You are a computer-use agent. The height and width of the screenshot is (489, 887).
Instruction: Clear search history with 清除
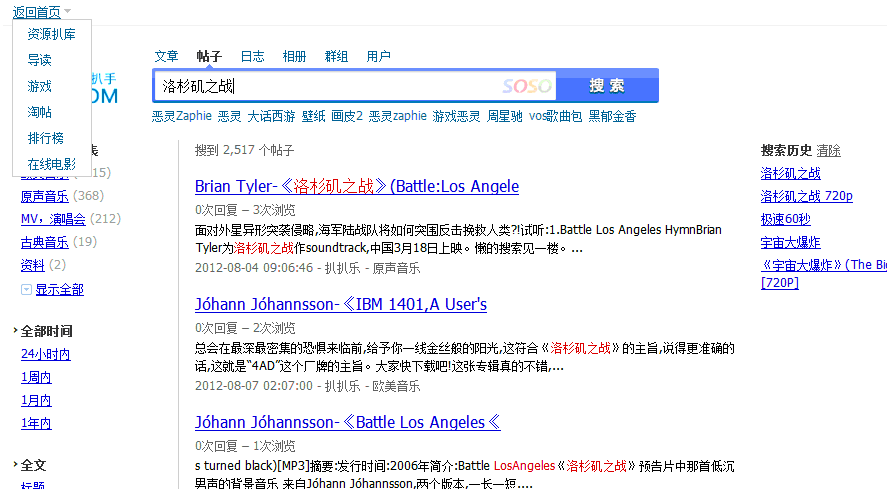pos(829,151)
